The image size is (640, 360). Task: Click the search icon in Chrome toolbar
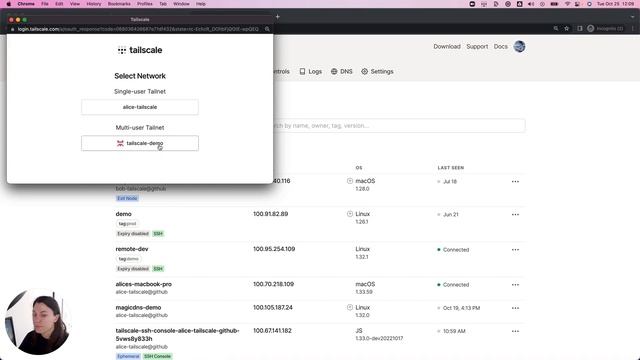pos(556,29)
